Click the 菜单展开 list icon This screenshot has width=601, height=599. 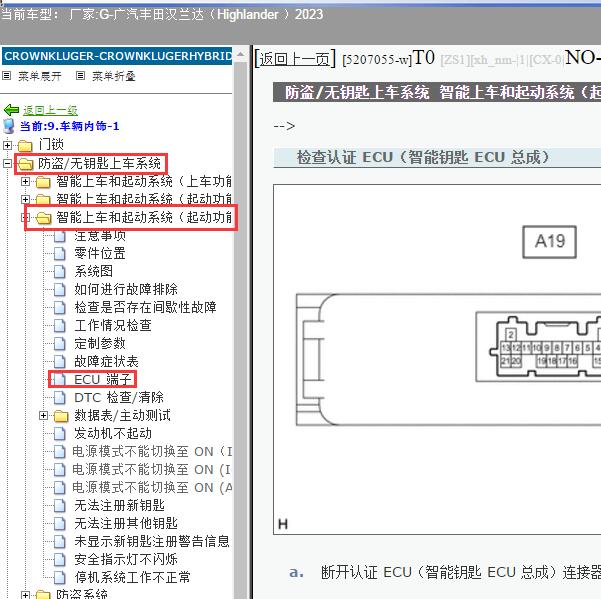(x=7, y=75)
